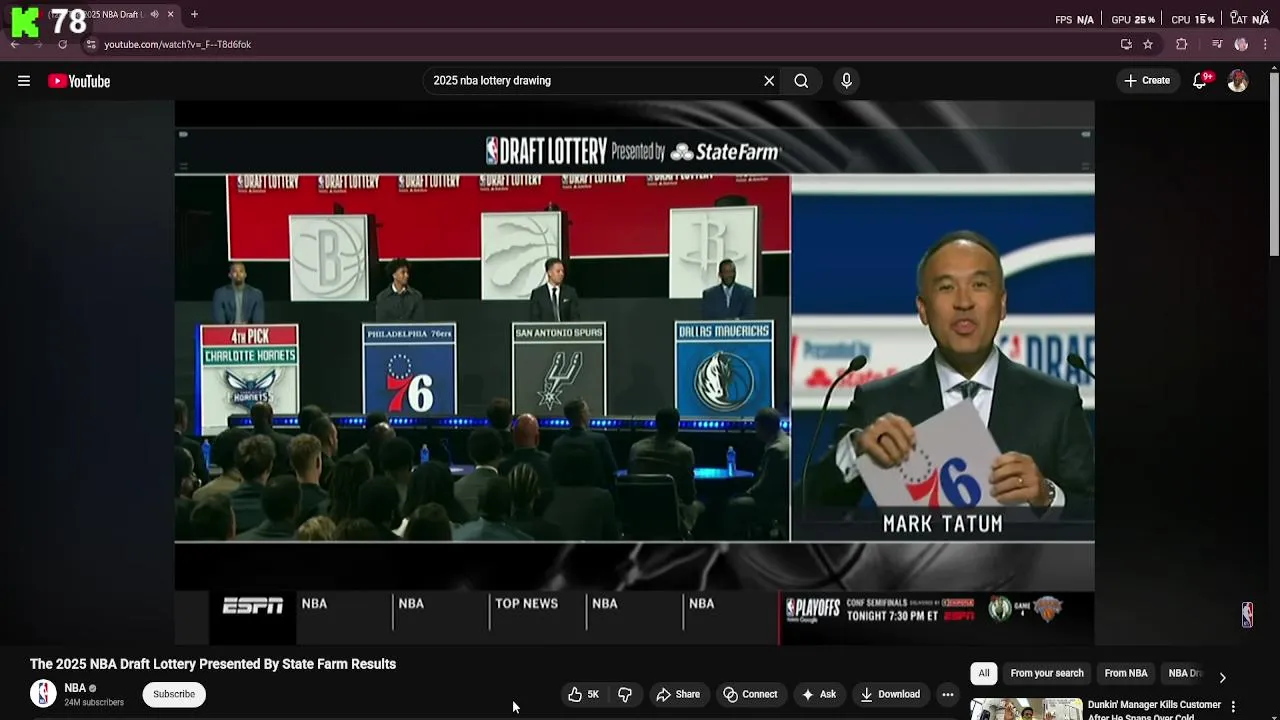Open options for Dunkin' Manager video
Image resolution: width=1280 pixels, height=720 pixels.
(1233, 706)
